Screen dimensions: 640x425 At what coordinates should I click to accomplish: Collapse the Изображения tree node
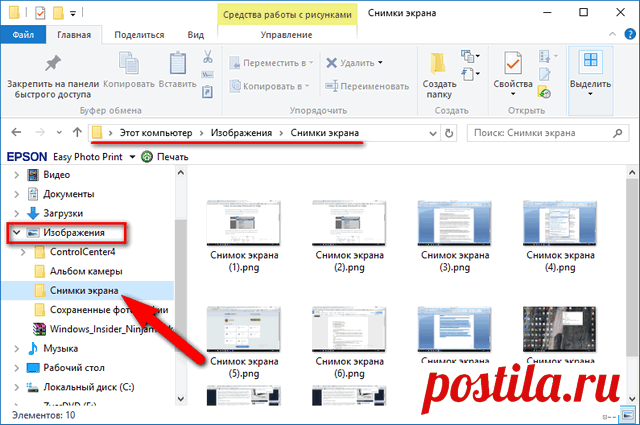(16, 233)
